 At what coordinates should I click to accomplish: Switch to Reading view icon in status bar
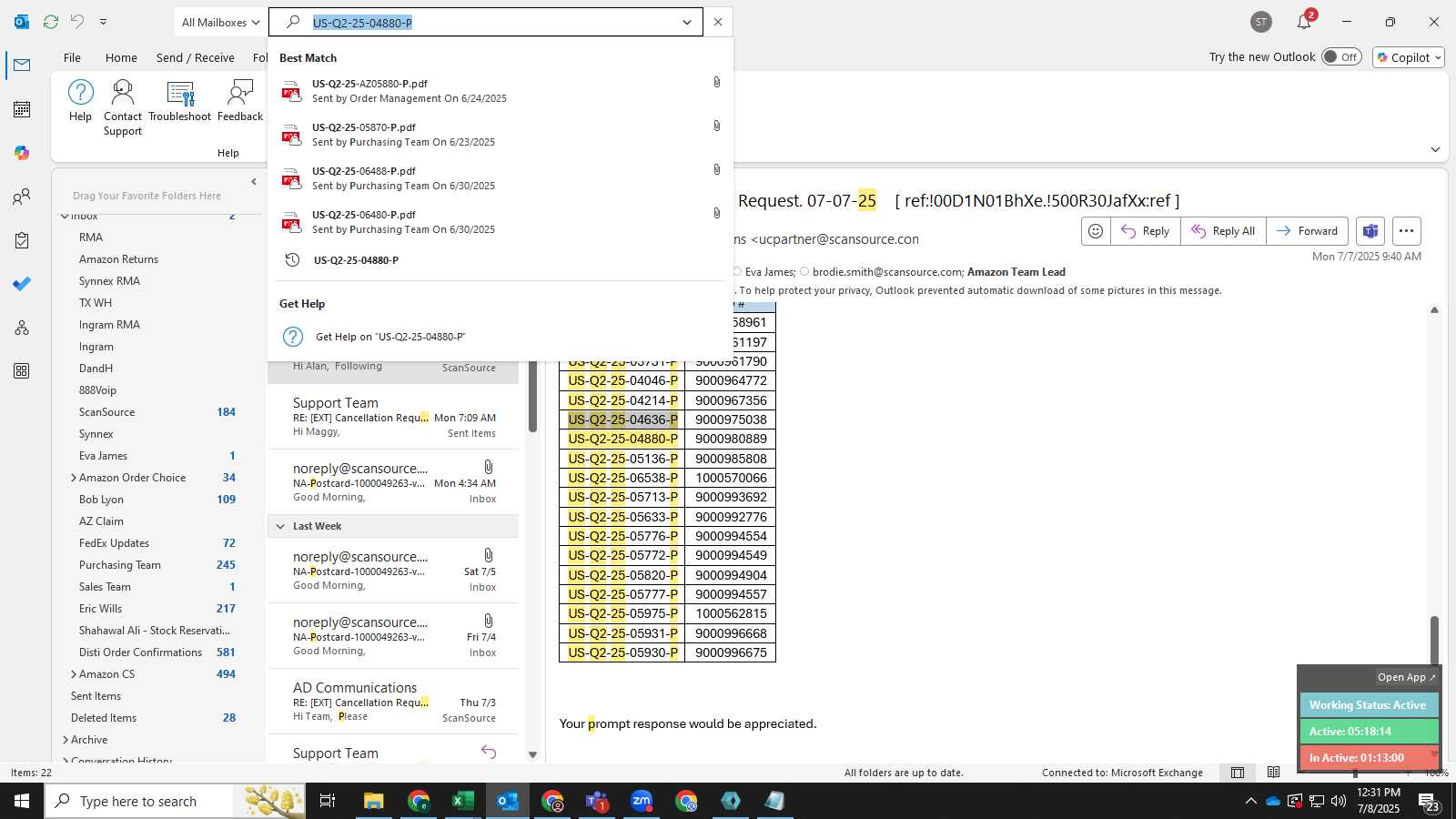[1274, 773]
